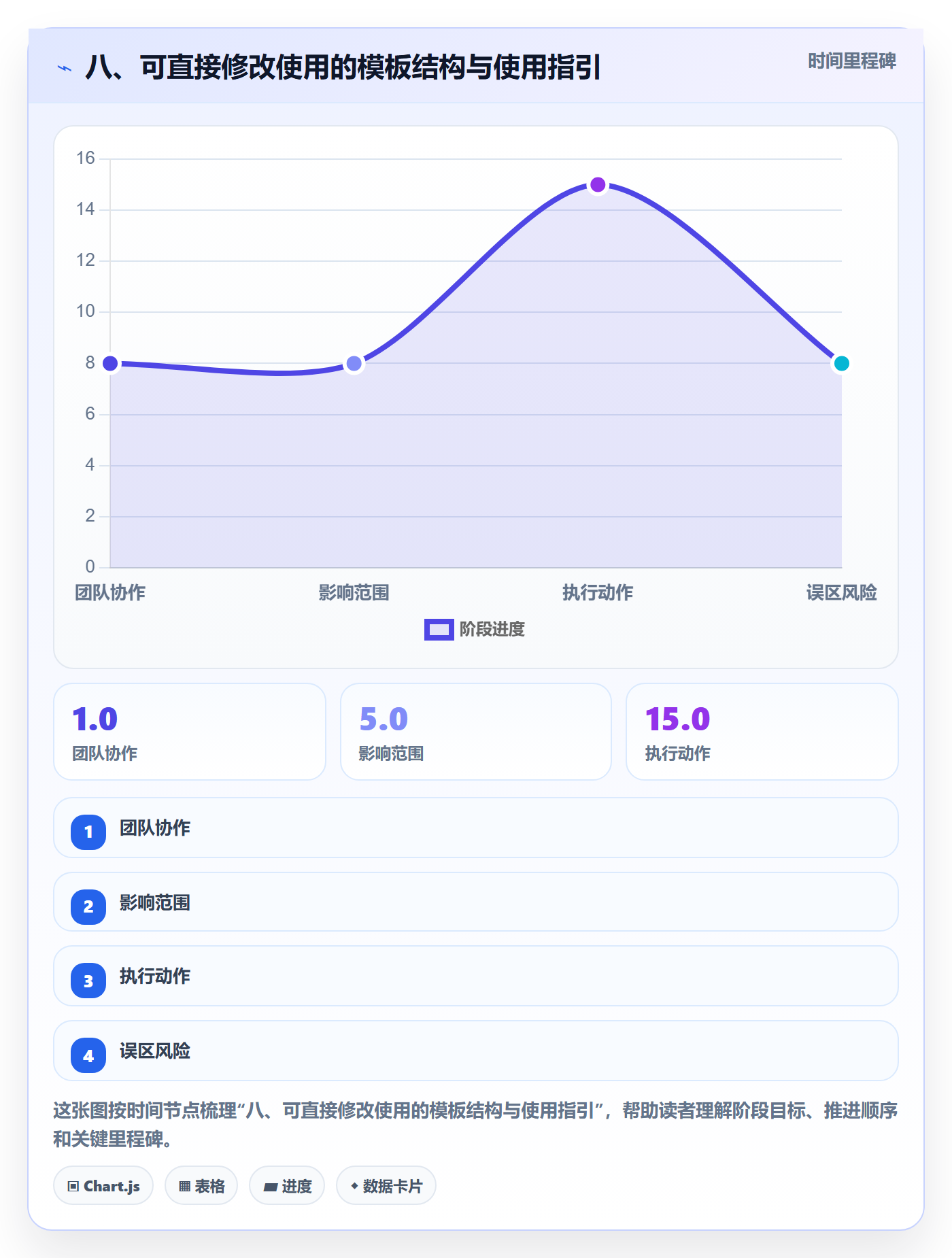The width and height of the screenshot is (952, 1258).
Task: Click the y-axis value 10
Action: tap(86, 311)
